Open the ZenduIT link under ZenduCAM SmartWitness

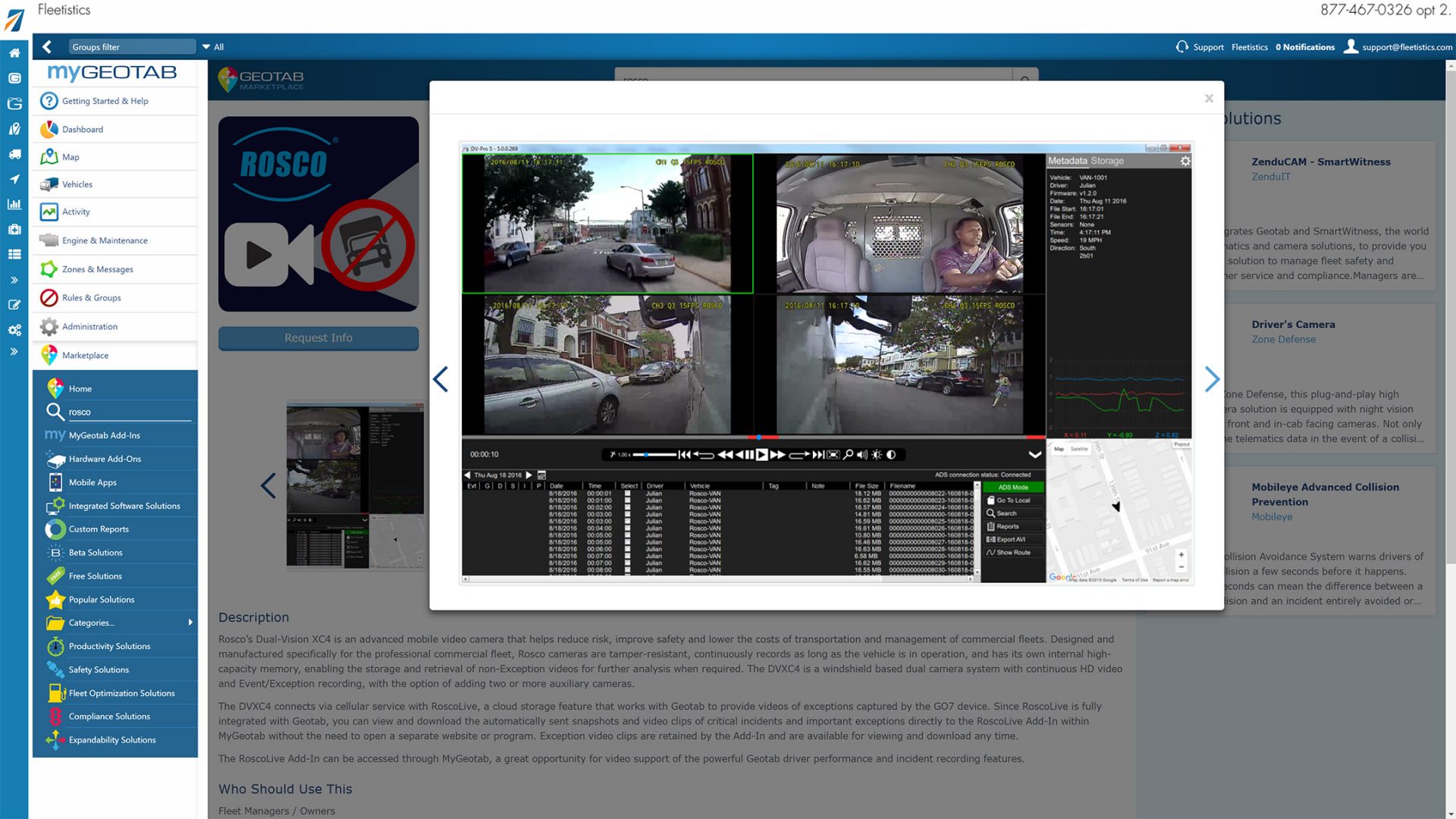pos(1271,177)
